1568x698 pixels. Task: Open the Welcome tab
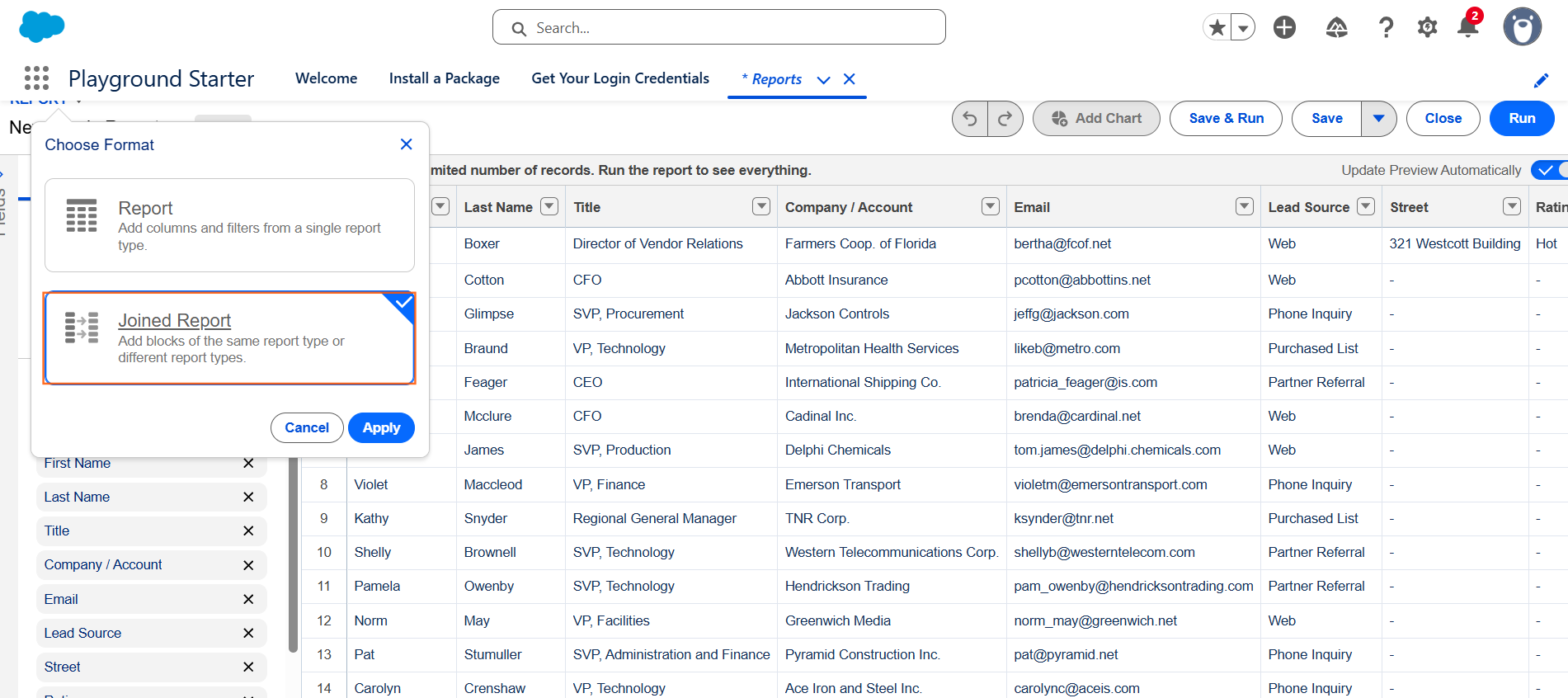coord(326,78)
